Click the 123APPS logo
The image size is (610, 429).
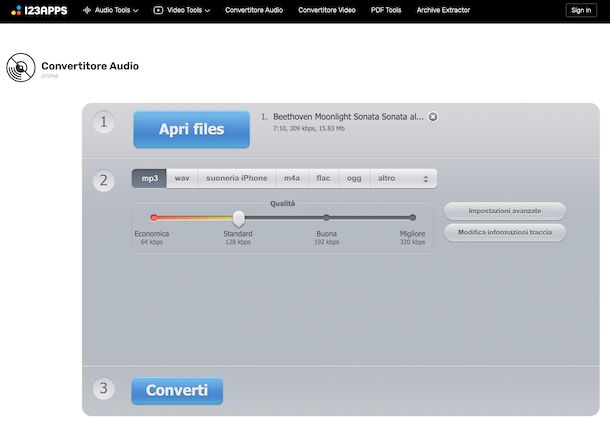click(x=39, y=10)
